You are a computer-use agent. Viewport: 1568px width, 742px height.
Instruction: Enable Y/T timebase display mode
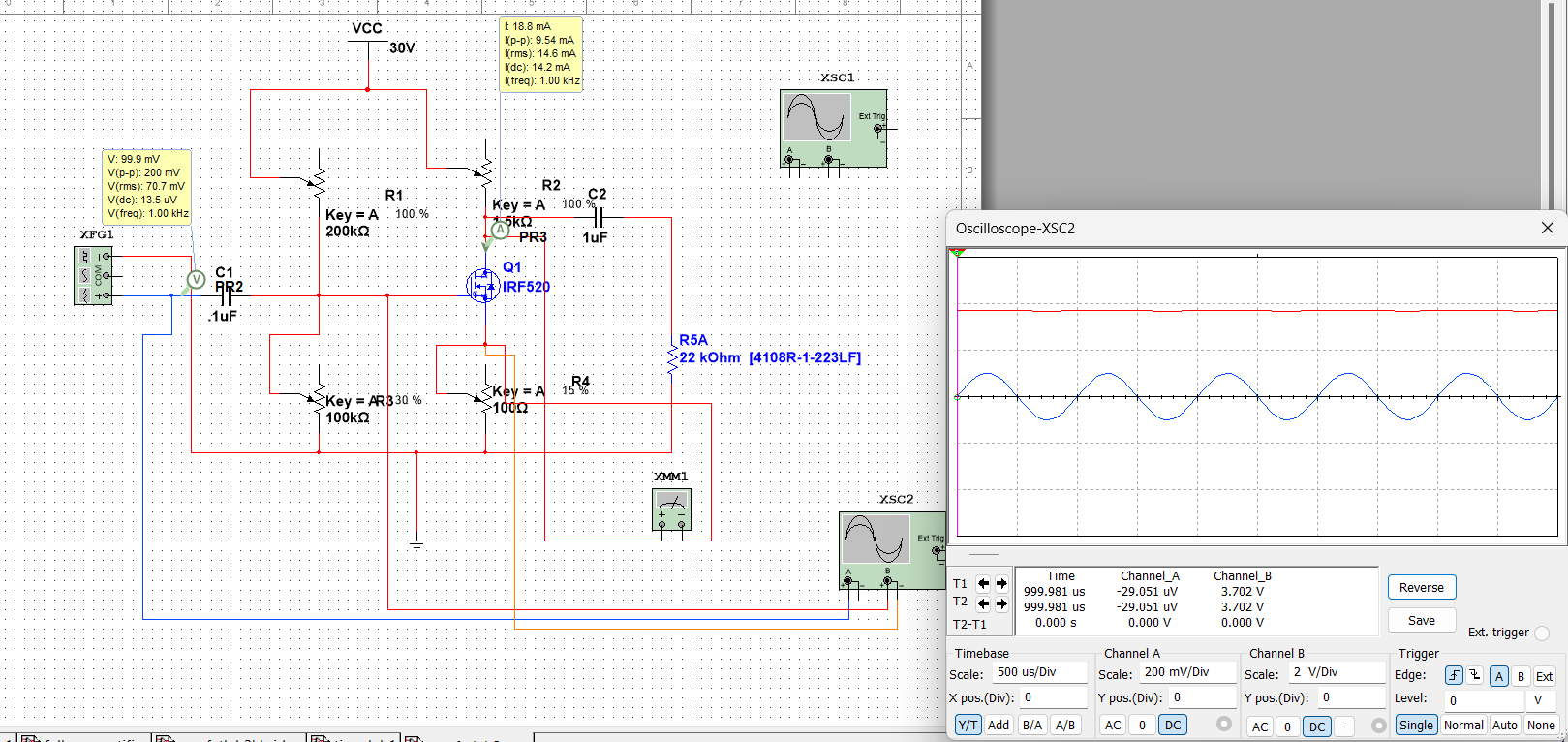pos(968,725)
